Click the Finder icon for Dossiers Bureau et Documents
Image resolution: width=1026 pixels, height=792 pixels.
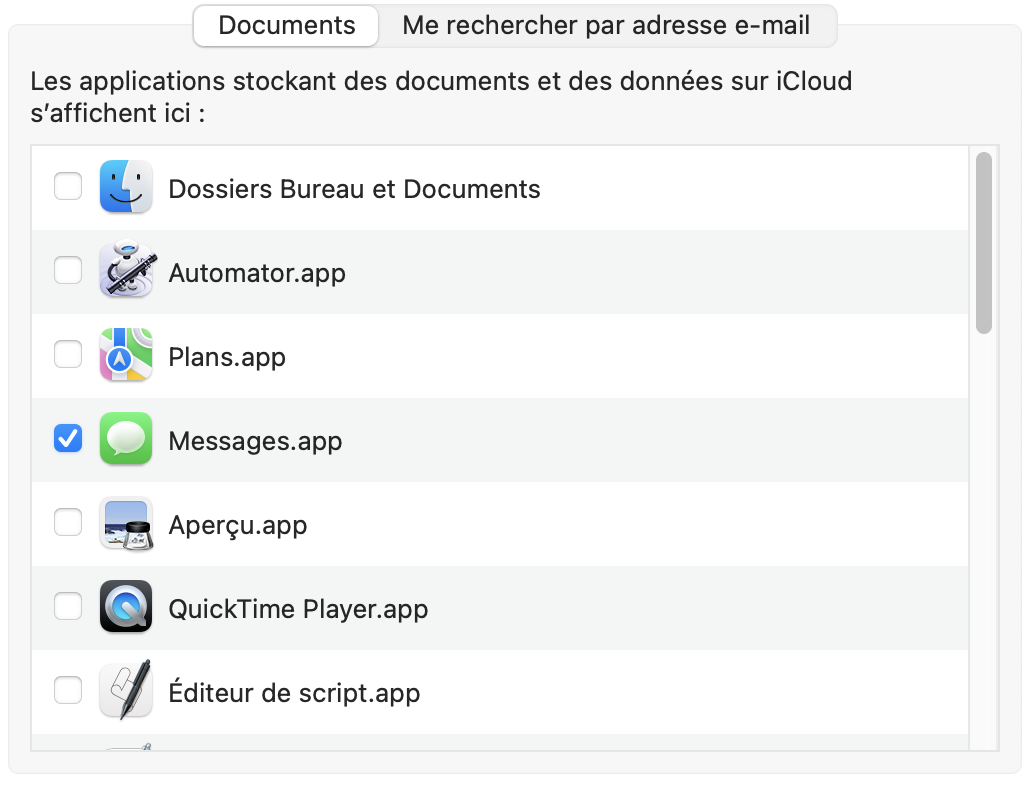tap(126, 187)
